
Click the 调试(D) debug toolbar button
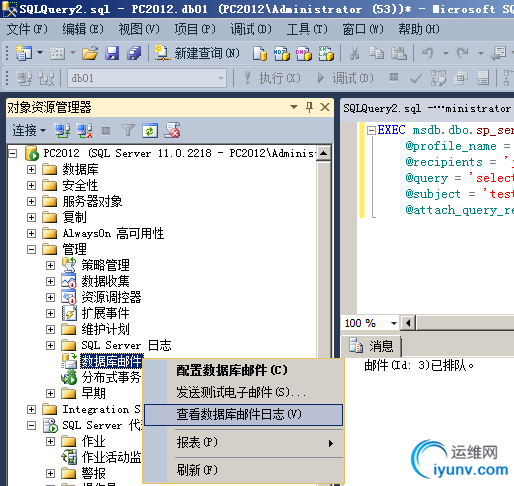click(345, 78)
